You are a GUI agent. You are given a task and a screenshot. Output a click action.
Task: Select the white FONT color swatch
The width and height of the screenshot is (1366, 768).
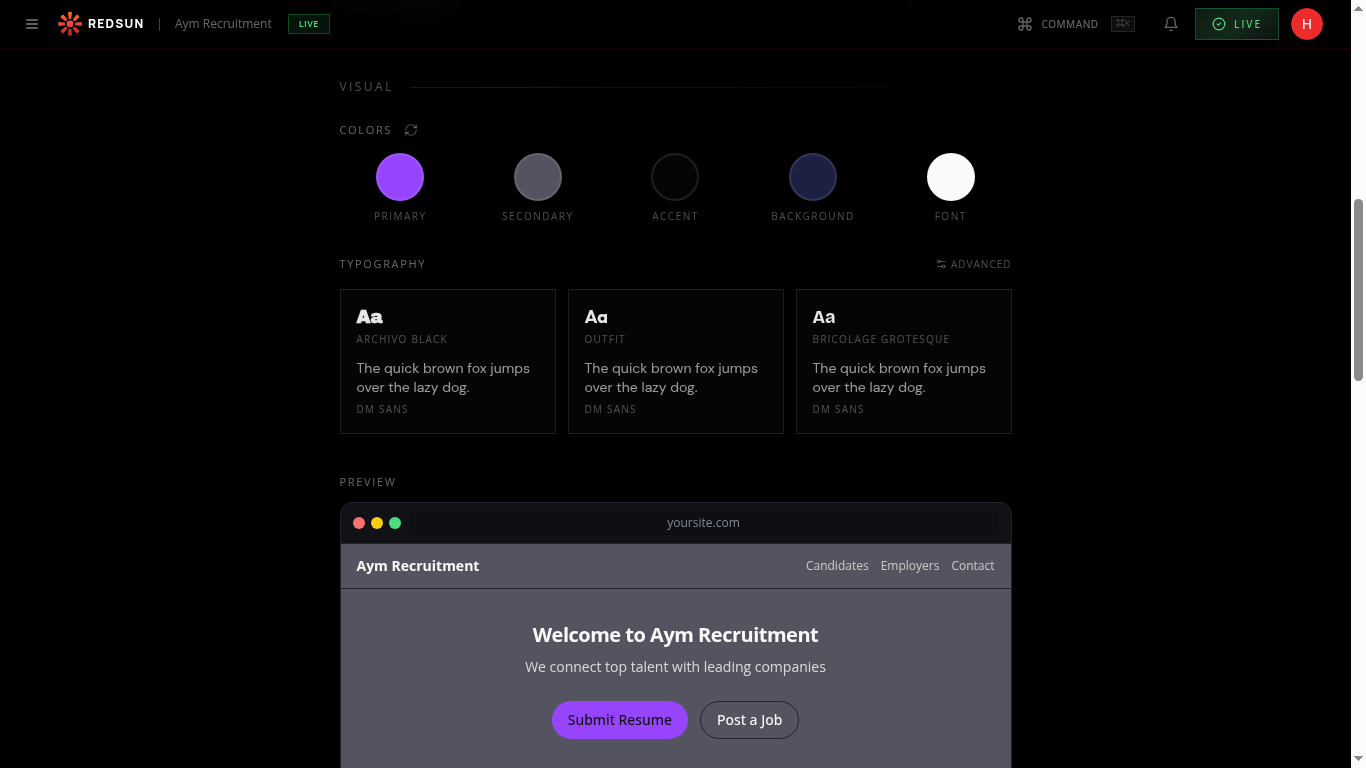pos(950,175)
